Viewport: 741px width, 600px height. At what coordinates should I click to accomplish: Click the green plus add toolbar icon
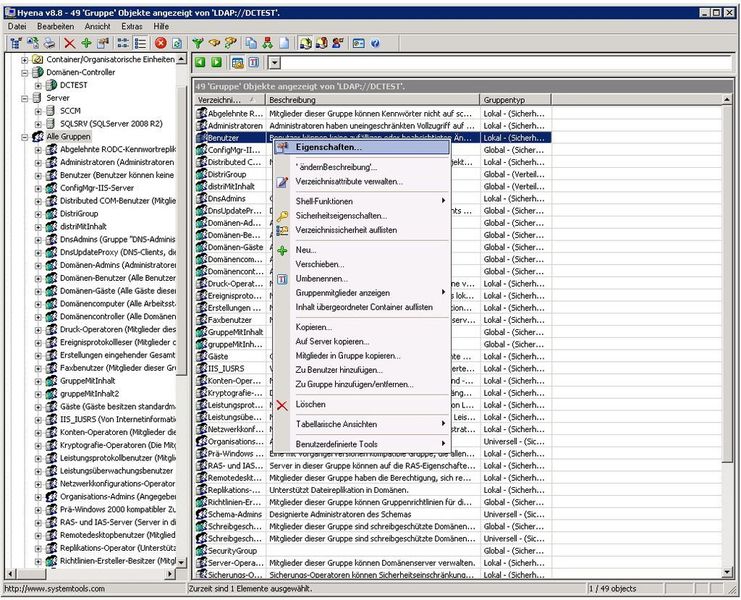pyautogui.click(x=86, y=43)
